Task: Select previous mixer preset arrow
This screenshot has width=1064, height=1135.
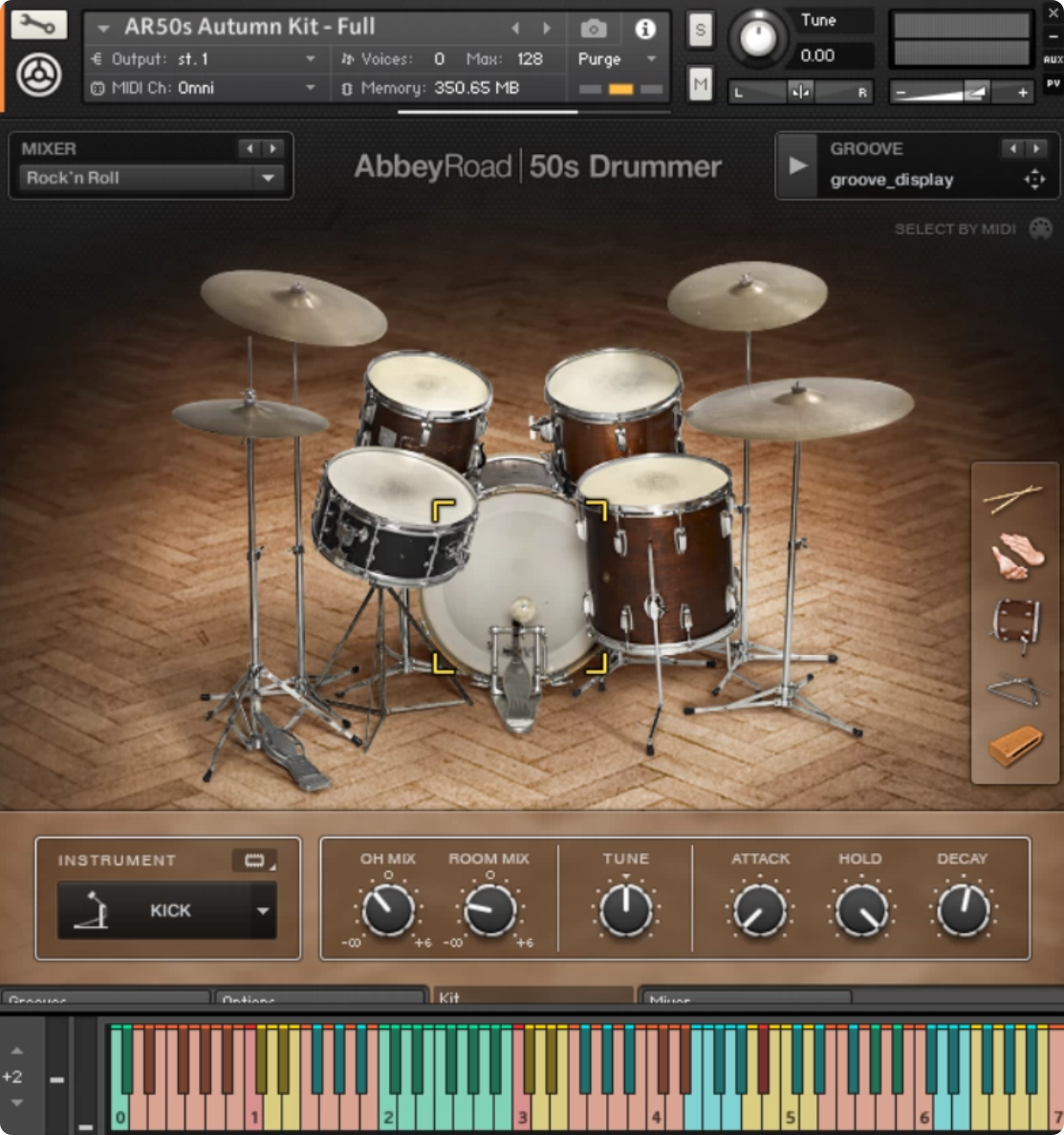Action: tap(250, 148)
